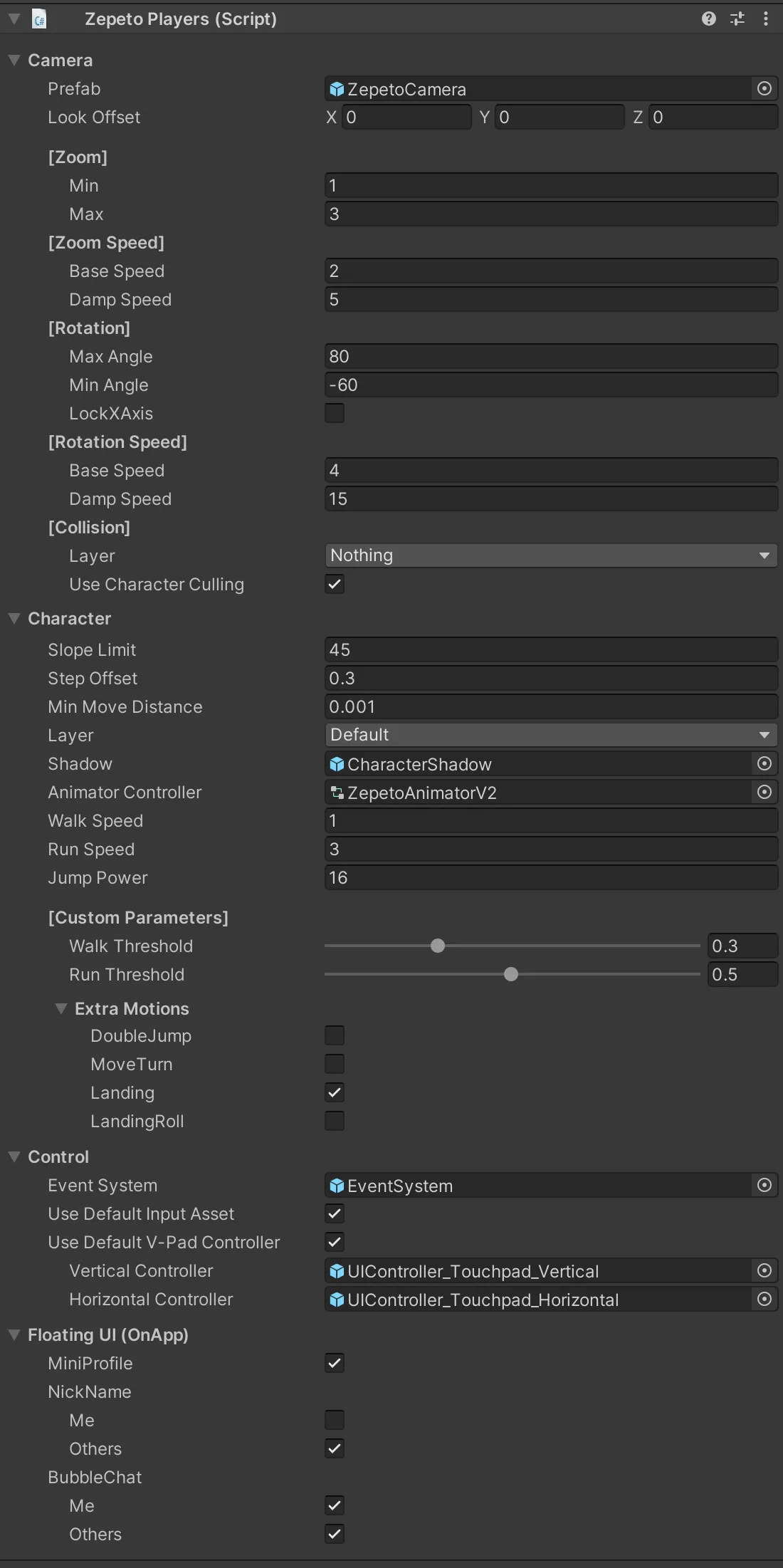This screenshot has width=783, height=1568.
Task: Open object picker for Vertical Controller
Action: click(x=764, y=1270)
